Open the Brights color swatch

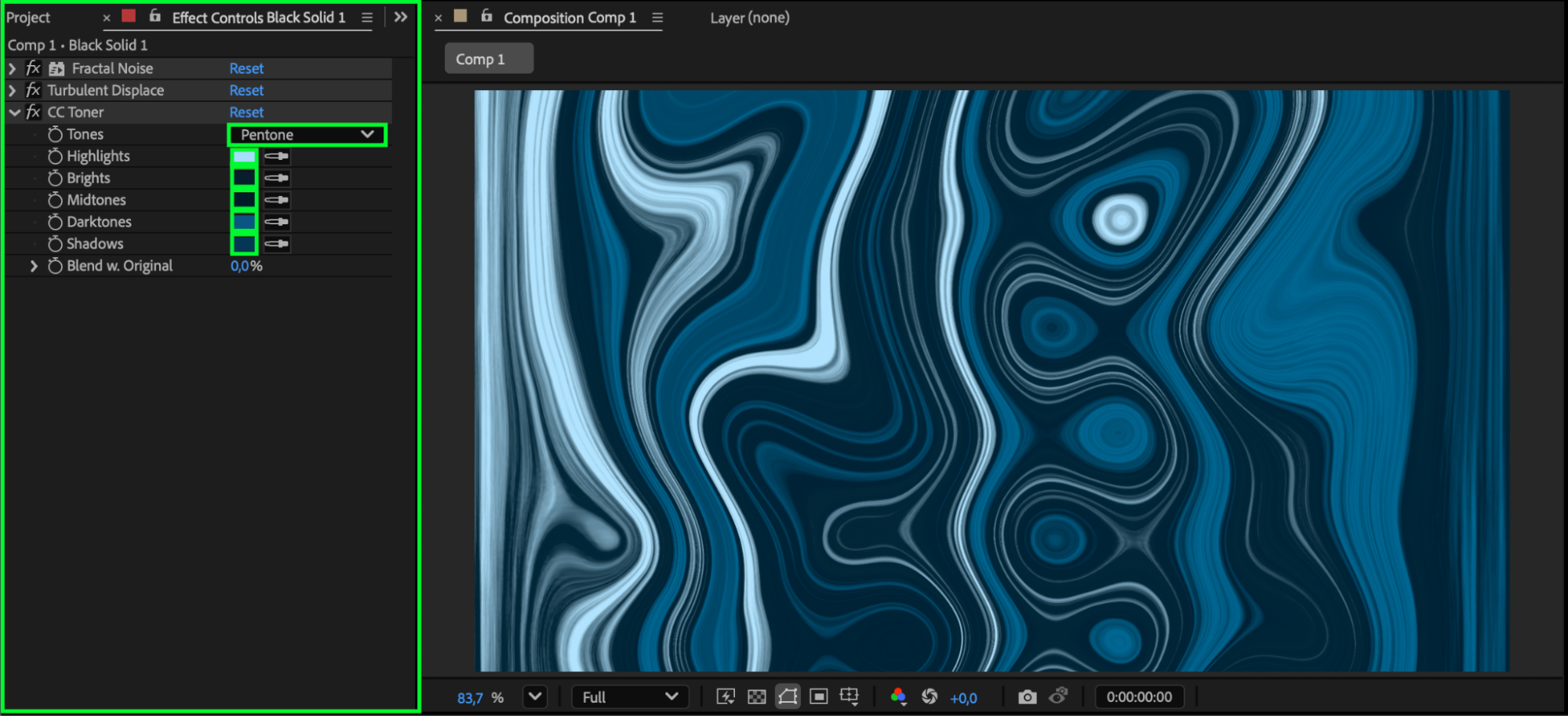pyautogui.click(x=244, y=178)
